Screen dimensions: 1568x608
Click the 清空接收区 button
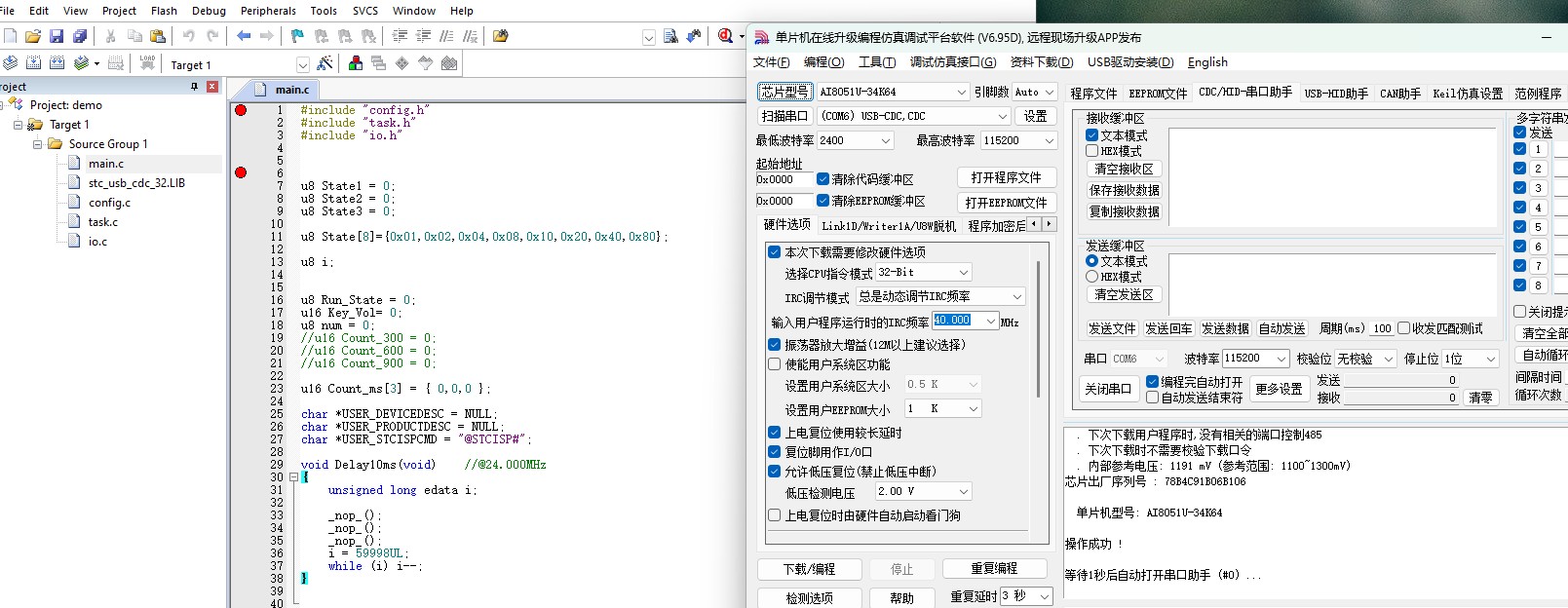[1124, 170]
